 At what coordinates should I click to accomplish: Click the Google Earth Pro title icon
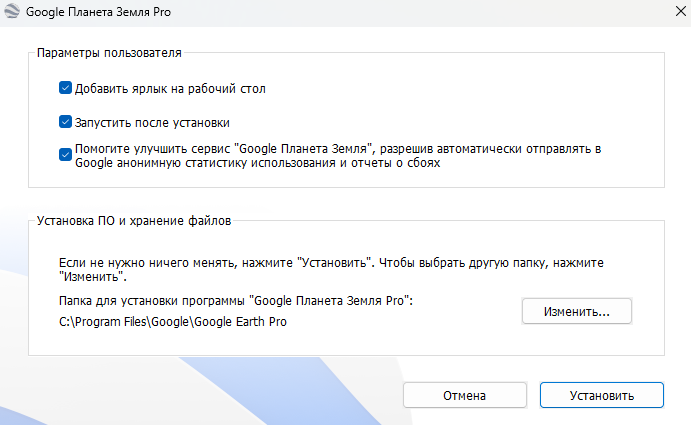12,11
